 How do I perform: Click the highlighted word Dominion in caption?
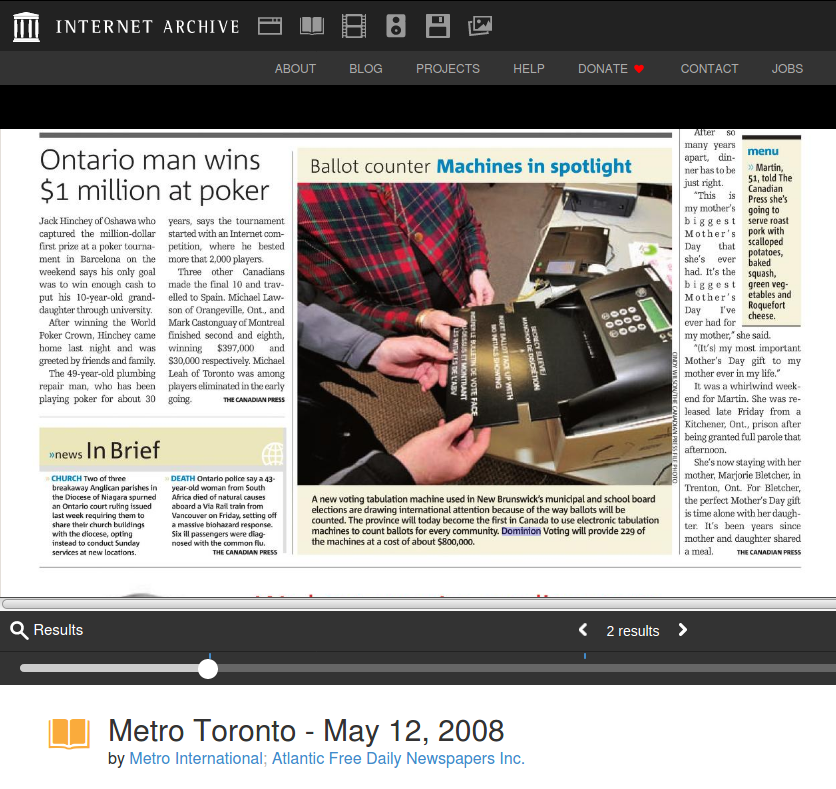[521, 531]
